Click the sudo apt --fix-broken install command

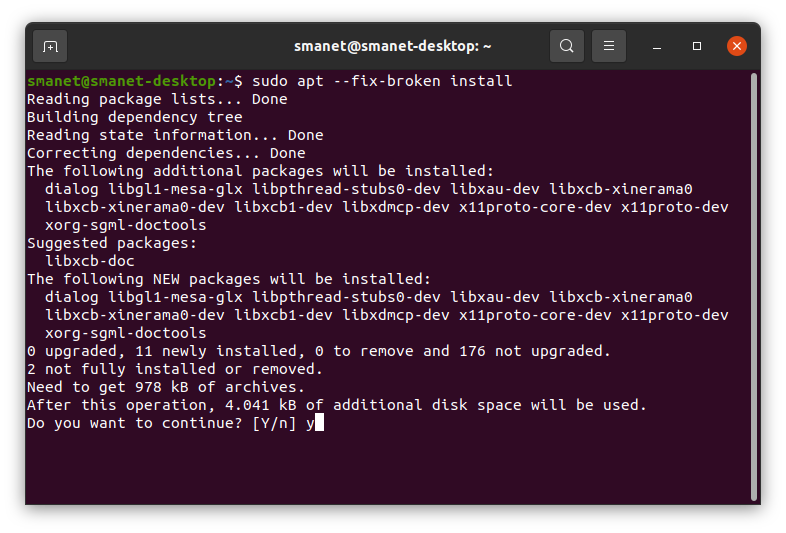coord(382,81)
